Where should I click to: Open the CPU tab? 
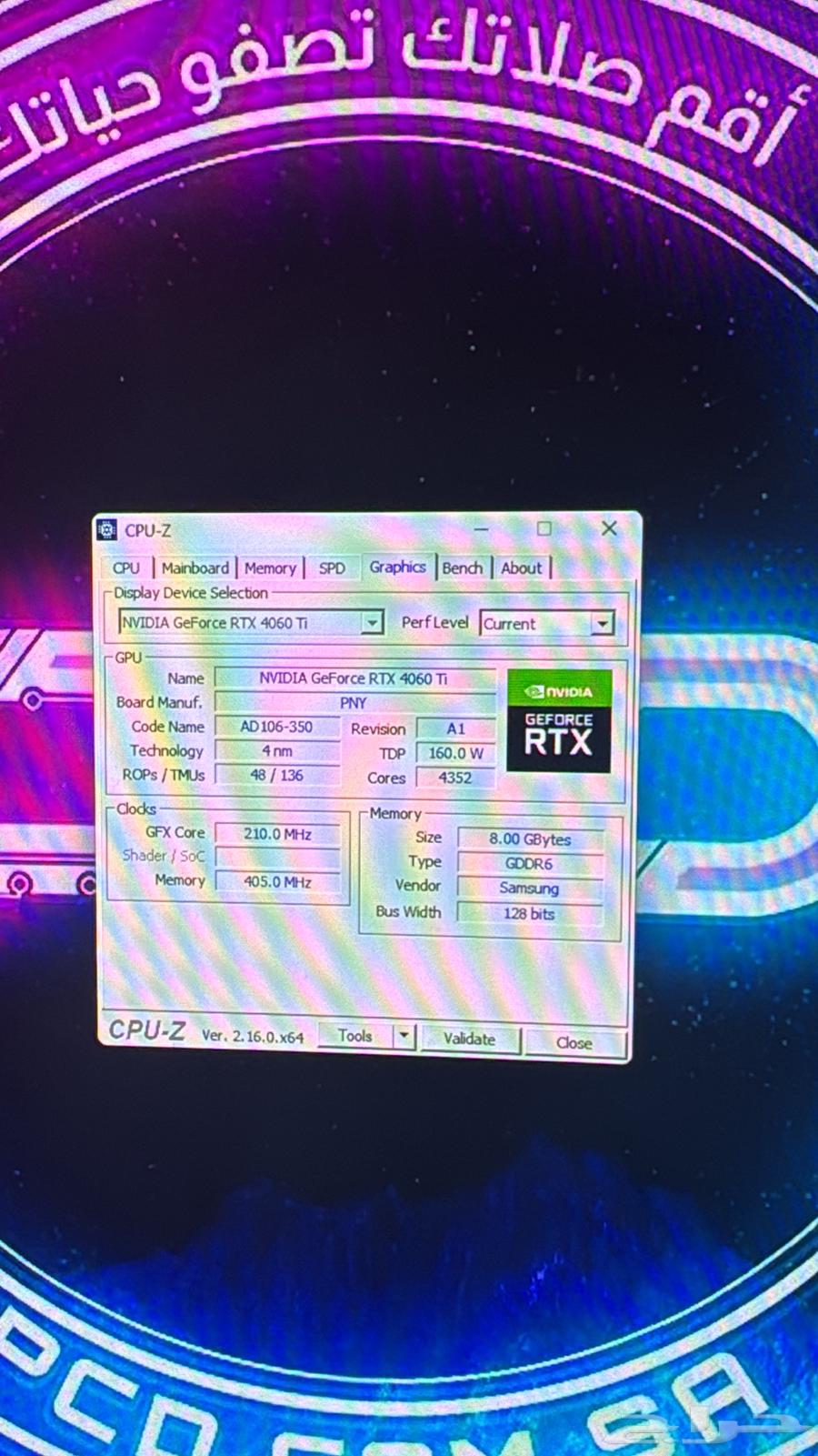pyautogui.click(x=126, y=568)
